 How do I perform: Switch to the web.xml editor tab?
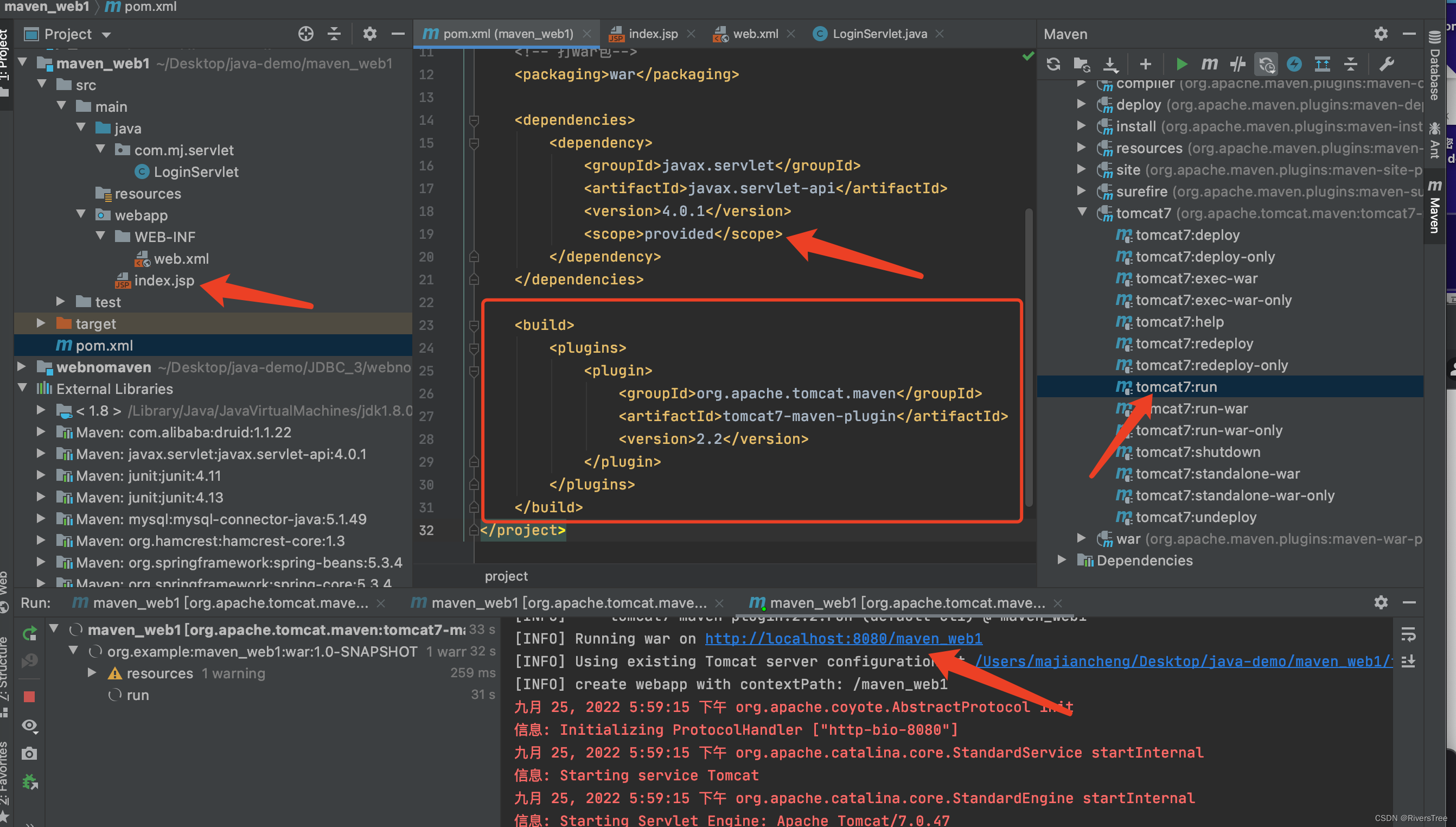coord(755,34)
